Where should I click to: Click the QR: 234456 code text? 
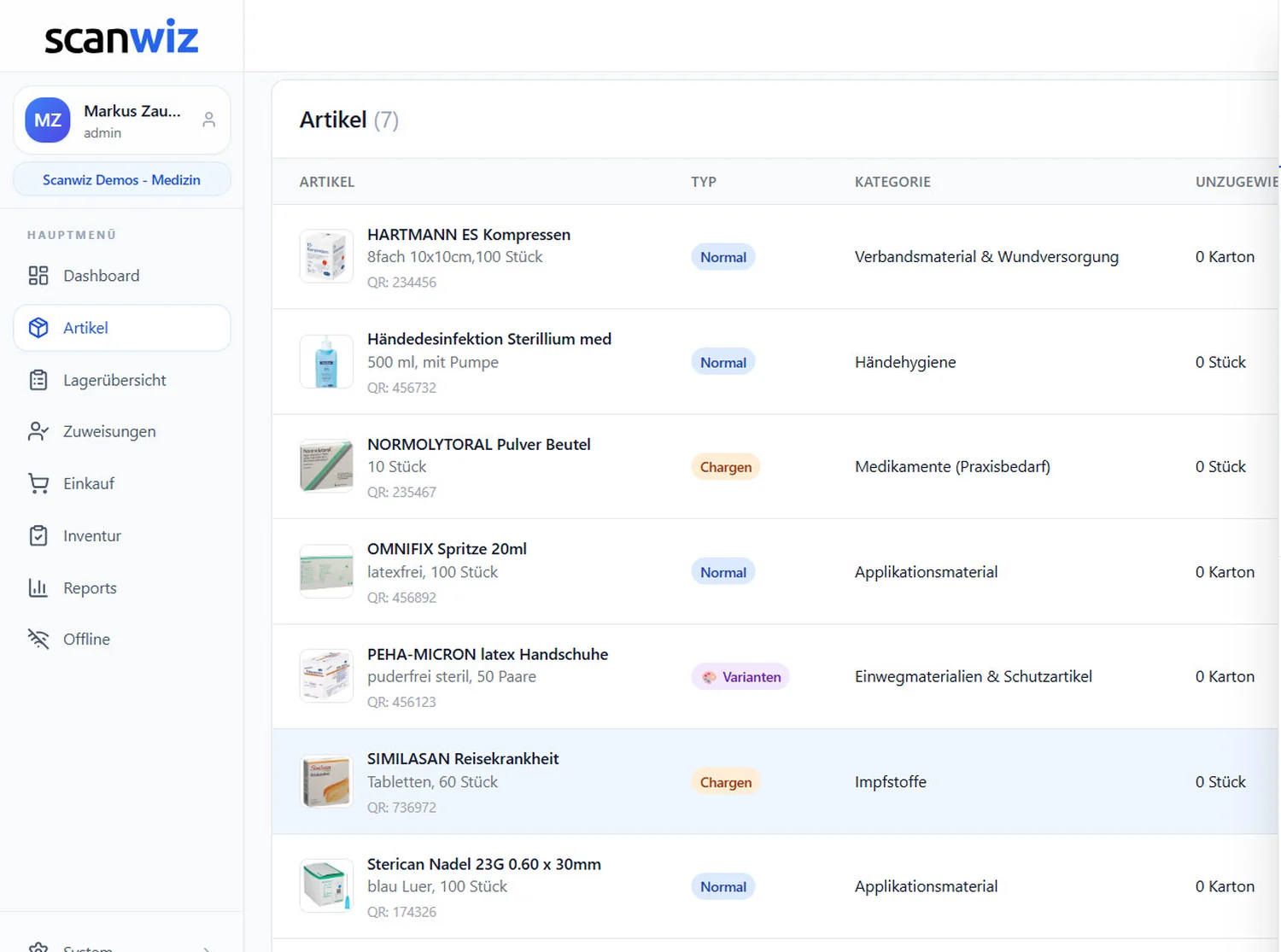(401, 283)
